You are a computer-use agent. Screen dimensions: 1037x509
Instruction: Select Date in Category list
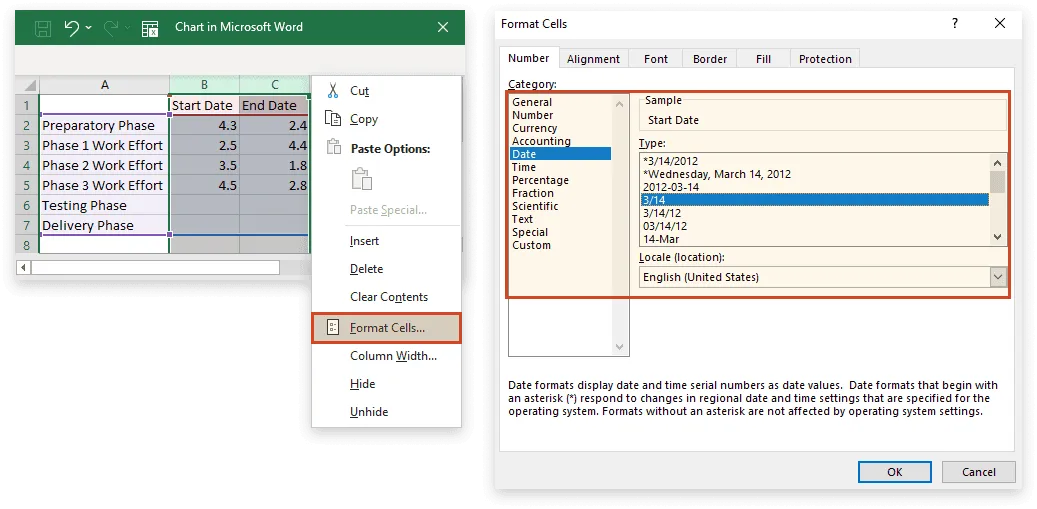click(561, 154)
